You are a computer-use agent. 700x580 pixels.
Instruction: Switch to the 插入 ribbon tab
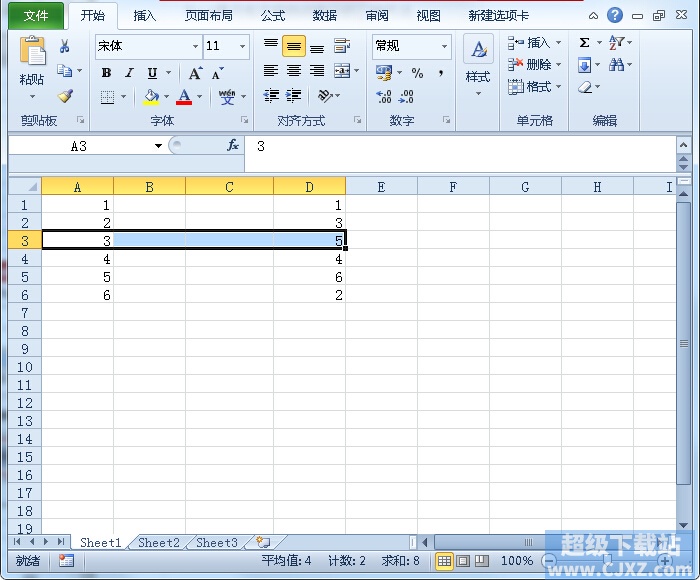tap(144, 16)
